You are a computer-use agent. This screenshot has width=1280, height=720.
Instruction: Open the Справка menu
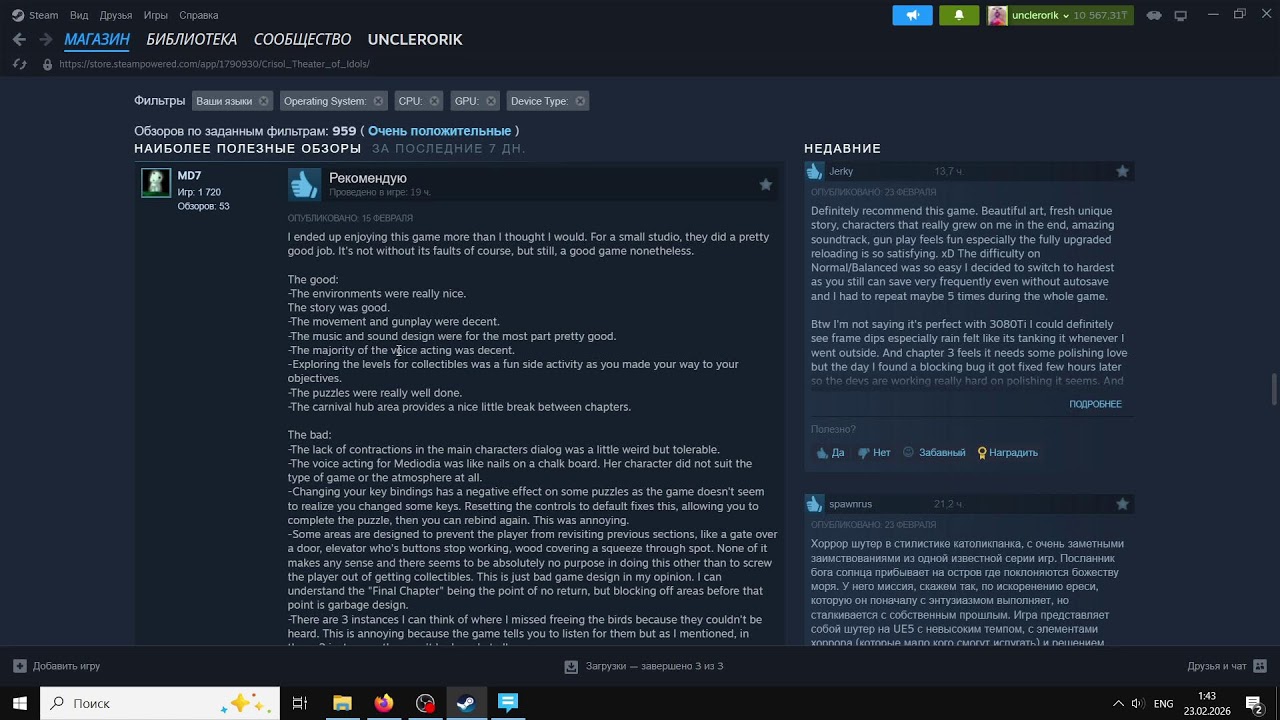(x=198, y=15)
